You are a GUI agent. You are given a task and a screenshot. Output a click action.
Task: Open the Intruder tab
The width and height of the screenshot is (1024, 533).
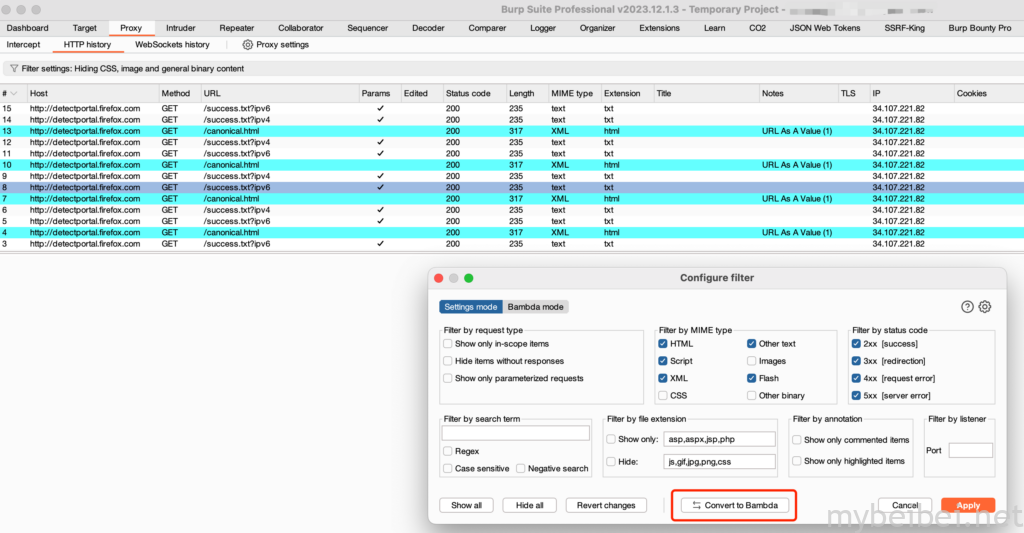(181, 28)
